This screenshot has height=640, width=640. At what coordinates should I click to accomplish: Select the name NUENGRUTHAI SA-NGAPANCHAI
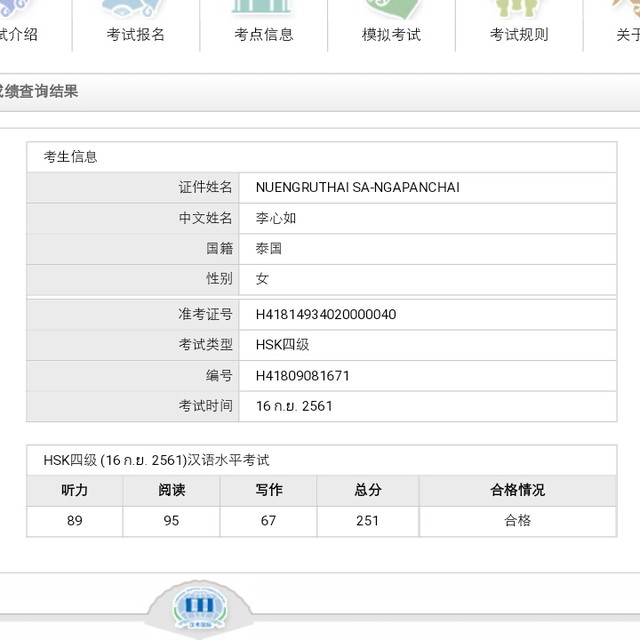pos(358,187)
